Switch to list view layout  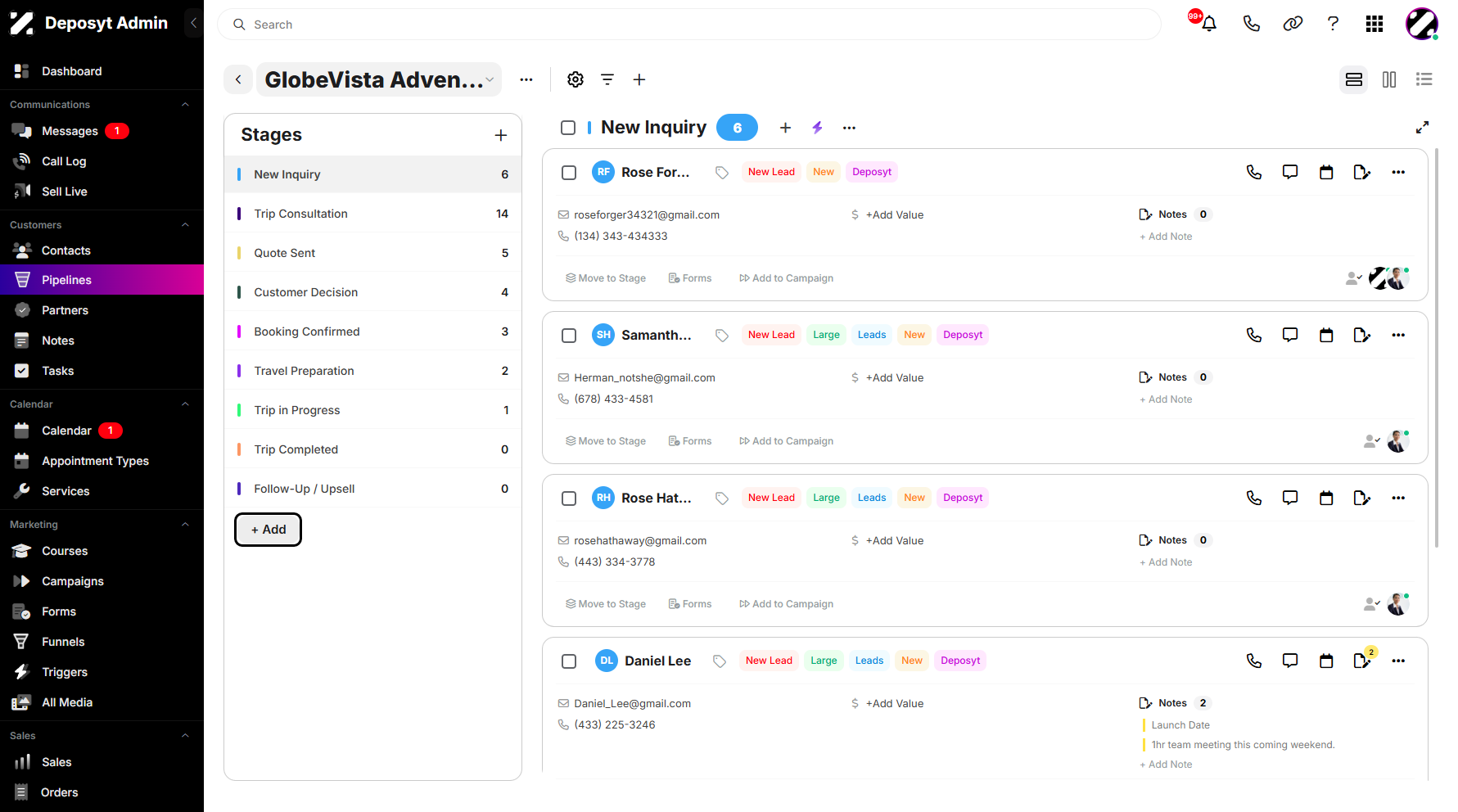pos(1424,79)
